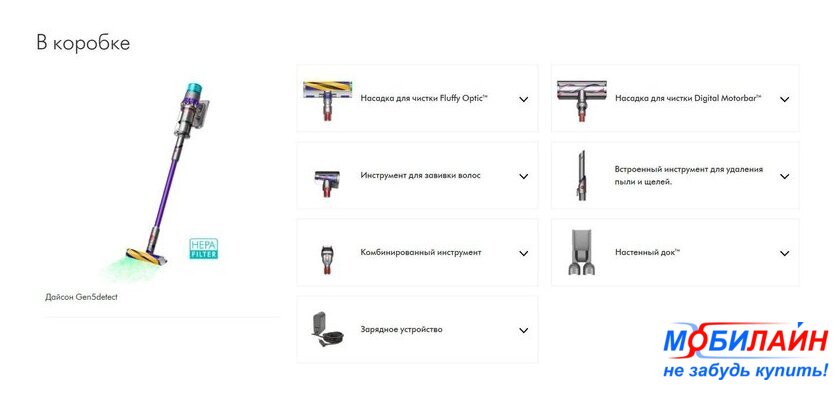Click the wall dock image

(582, 252)
